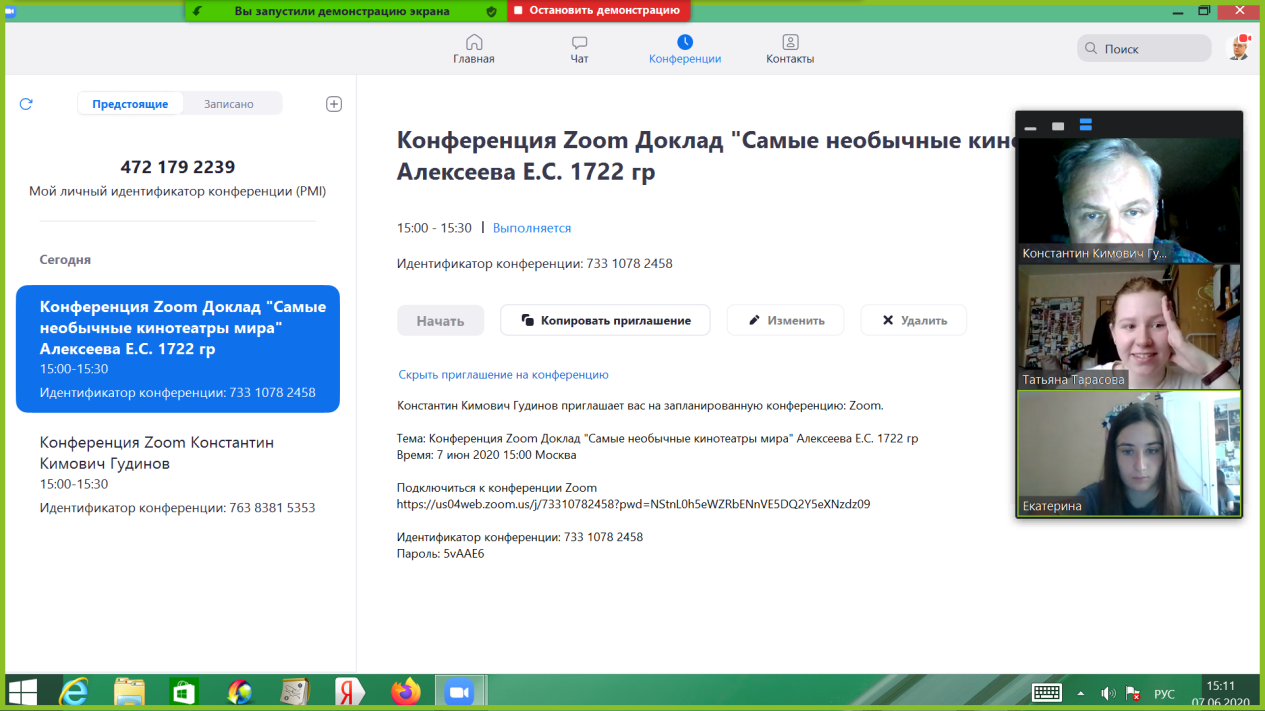
Task: Open the touch keyboard tray icon
Action: pyautogui.click(x=1047, y=692)
